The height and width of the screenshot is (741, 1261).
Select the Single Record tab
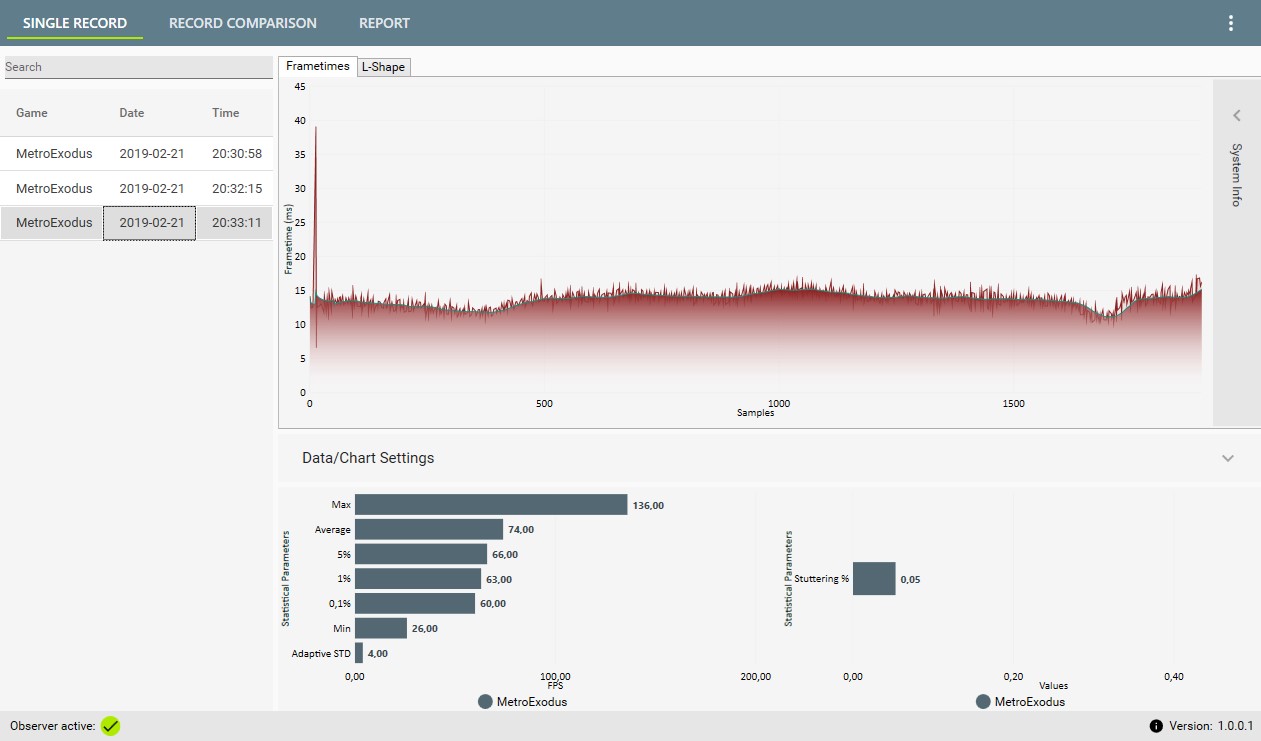75,23
